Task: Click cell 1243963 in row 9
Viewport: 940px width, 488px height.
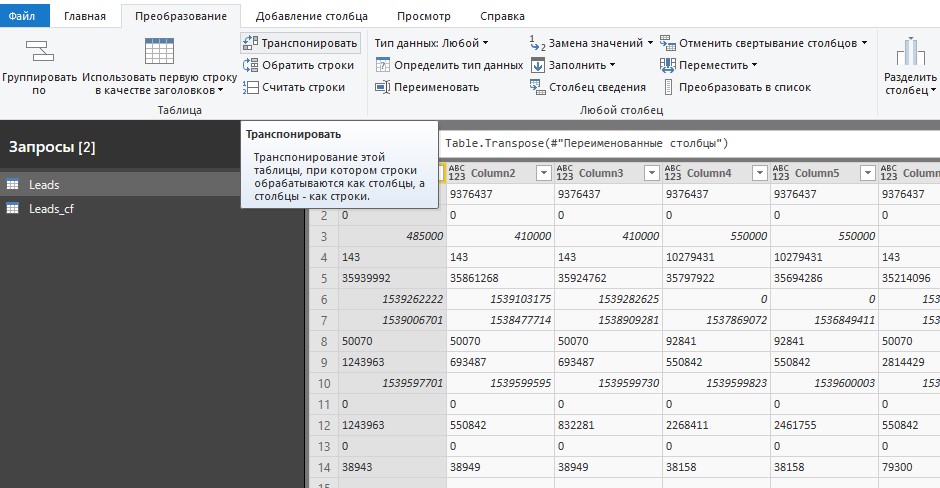Action: pos(392,362)
